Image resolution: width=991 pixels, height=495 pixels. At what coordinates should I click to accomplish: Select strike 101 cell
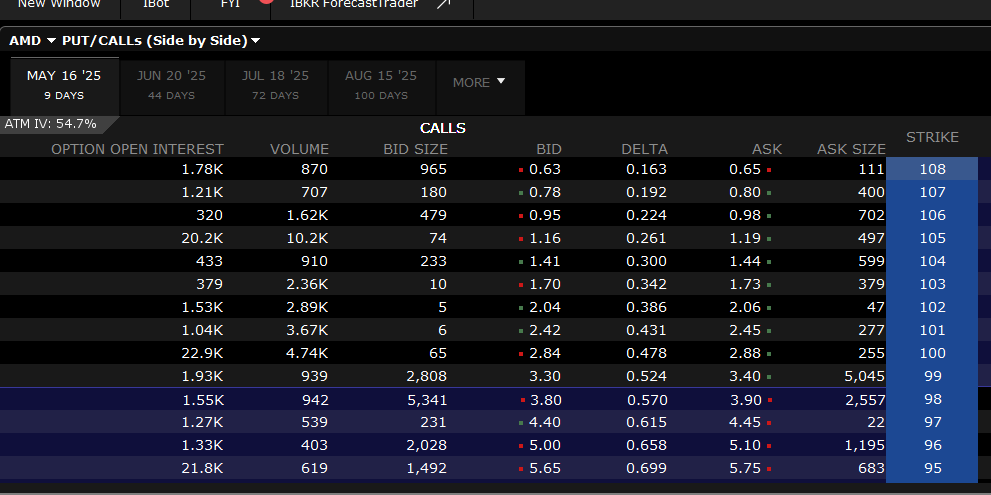(x=932, y=330)
